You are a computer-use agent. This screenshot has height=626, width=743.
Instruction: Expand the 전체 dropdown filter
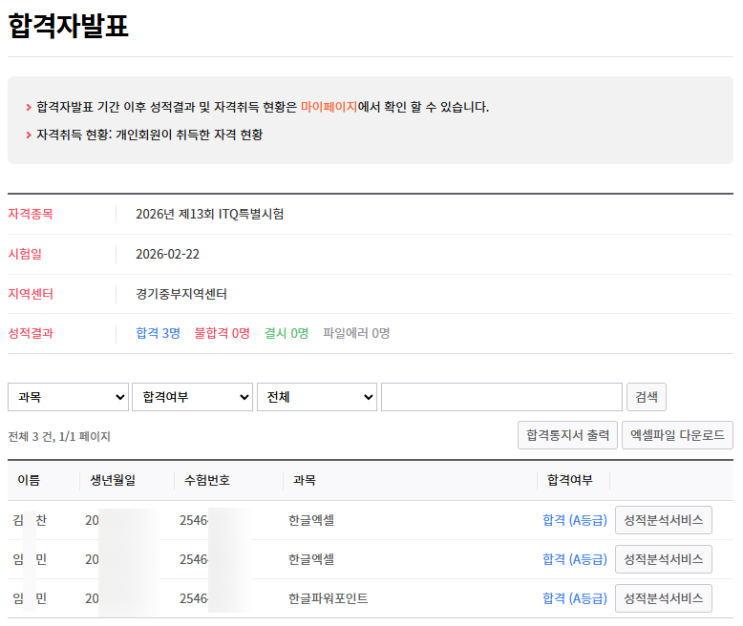tap(316, 397)
